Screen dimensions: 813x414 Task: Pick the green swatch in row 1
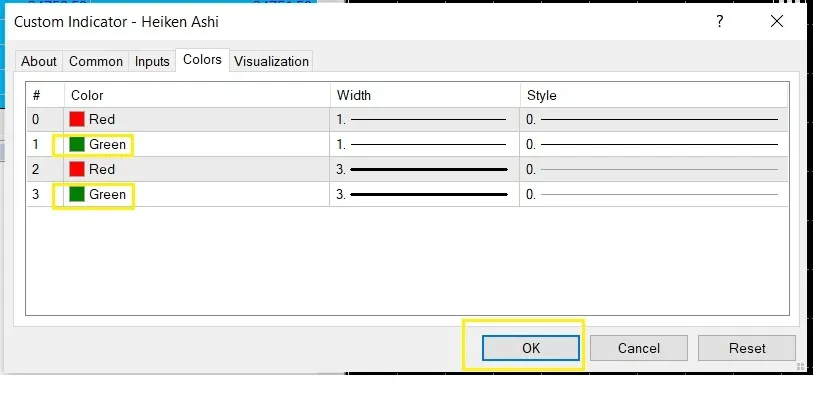point(77,144)
